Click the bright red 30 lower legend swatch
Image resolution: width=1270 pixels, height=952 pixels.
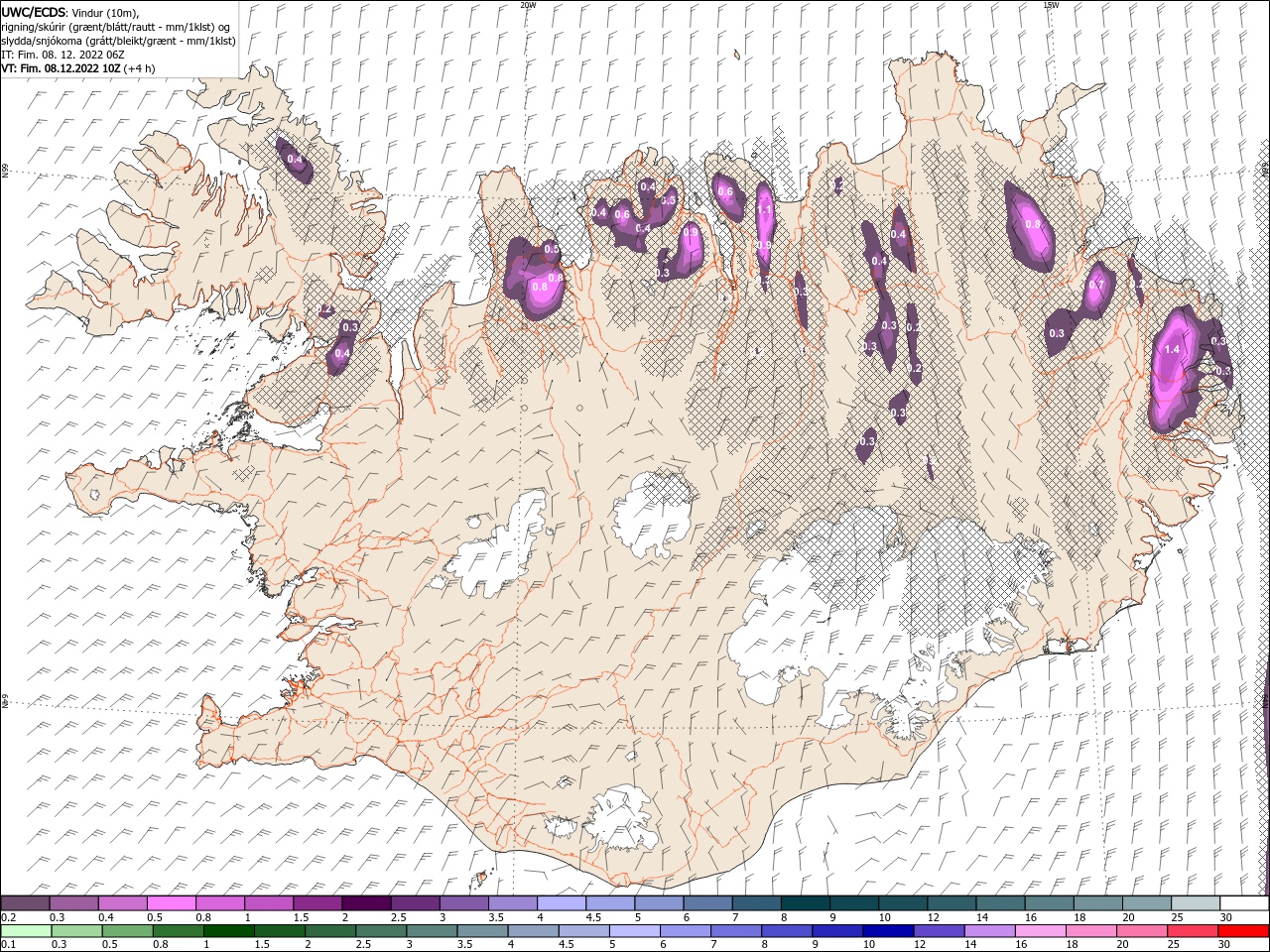coord(1244,931)
